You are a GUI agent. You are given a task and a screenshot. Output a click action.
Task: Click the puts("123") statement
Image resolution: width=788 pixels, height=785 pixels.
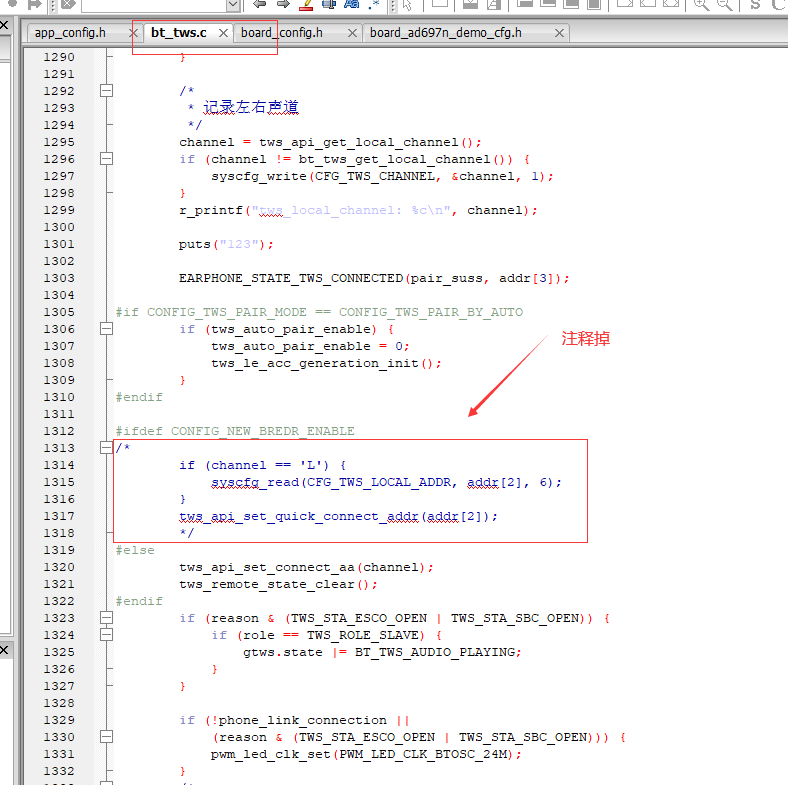click(226, 245)
